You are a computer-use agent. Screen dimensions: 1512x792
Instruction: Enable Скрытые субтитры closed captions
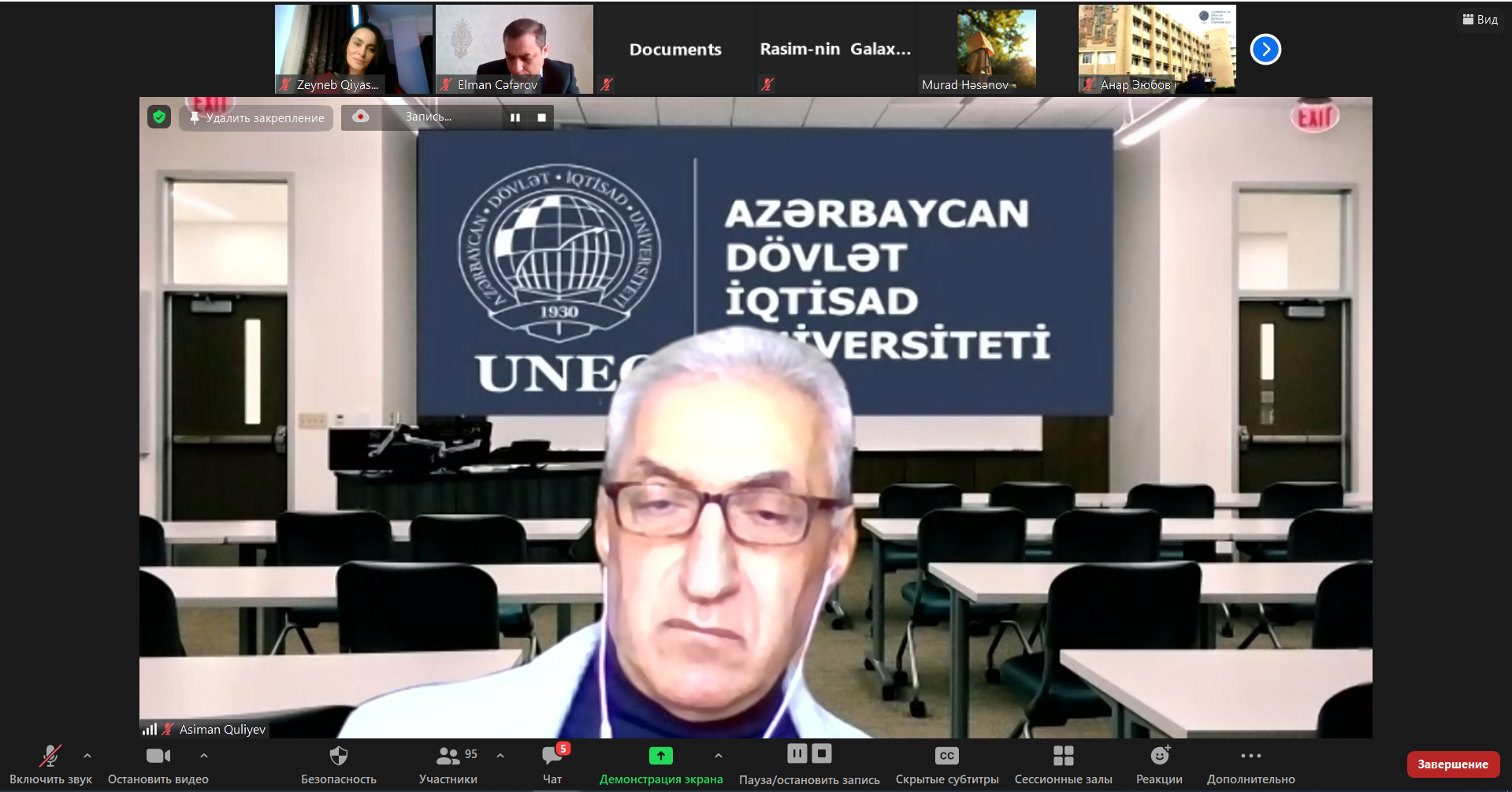945,755
